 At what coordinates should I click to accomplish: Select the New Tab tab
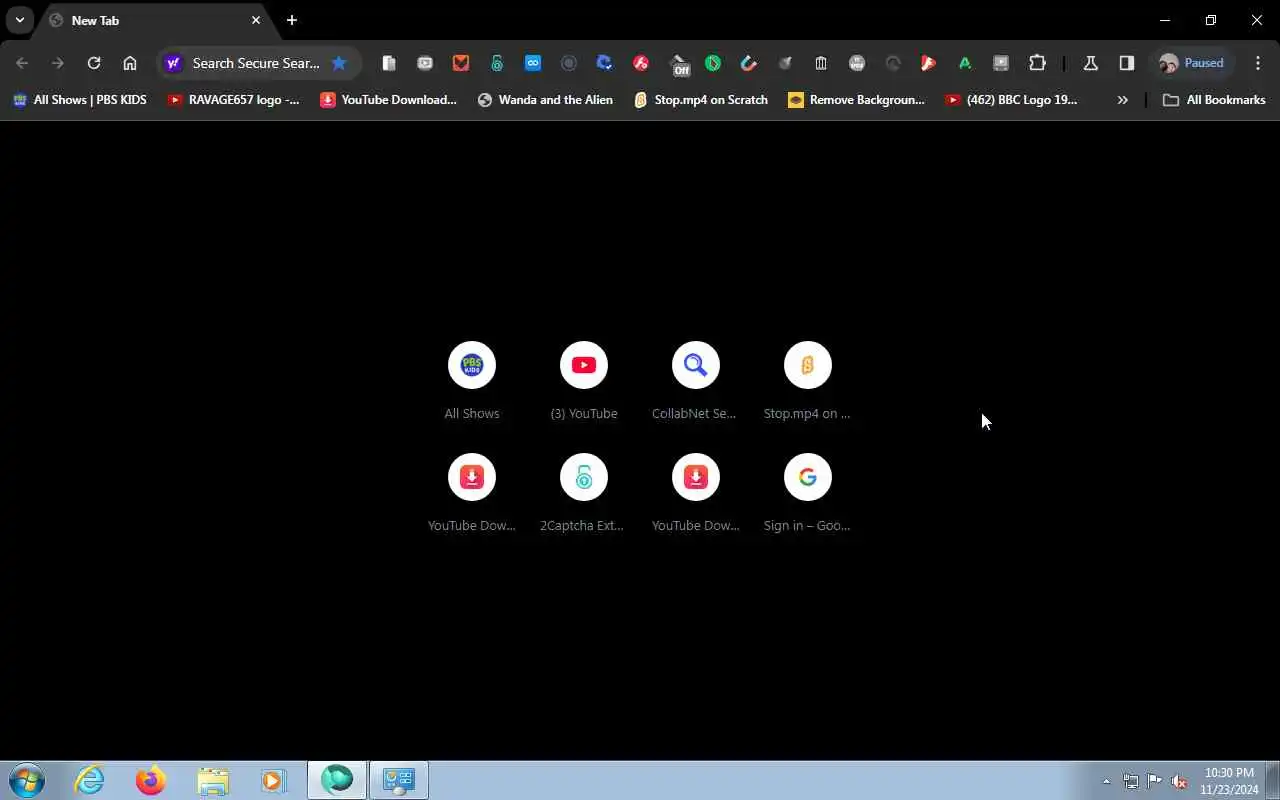tap(155, 20)
